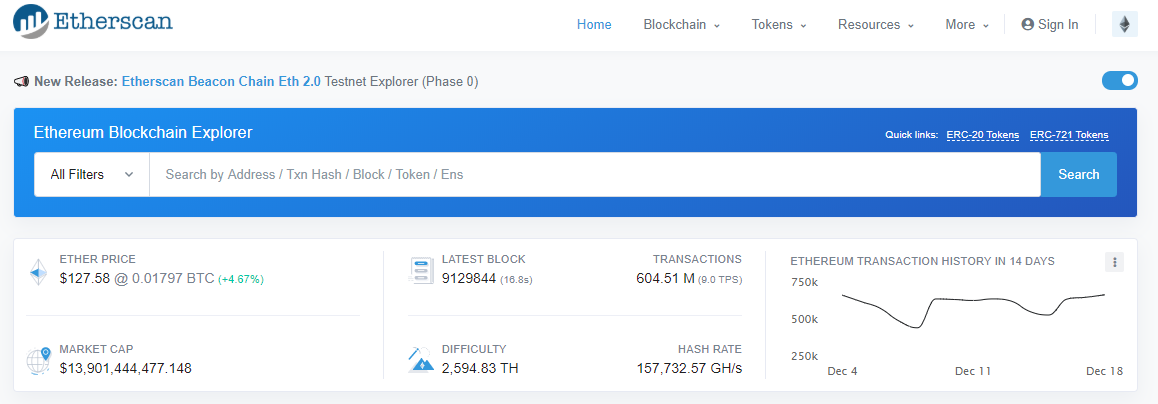
Task: Click the 750k chart axis label
Action: click(x=804, y=283)
